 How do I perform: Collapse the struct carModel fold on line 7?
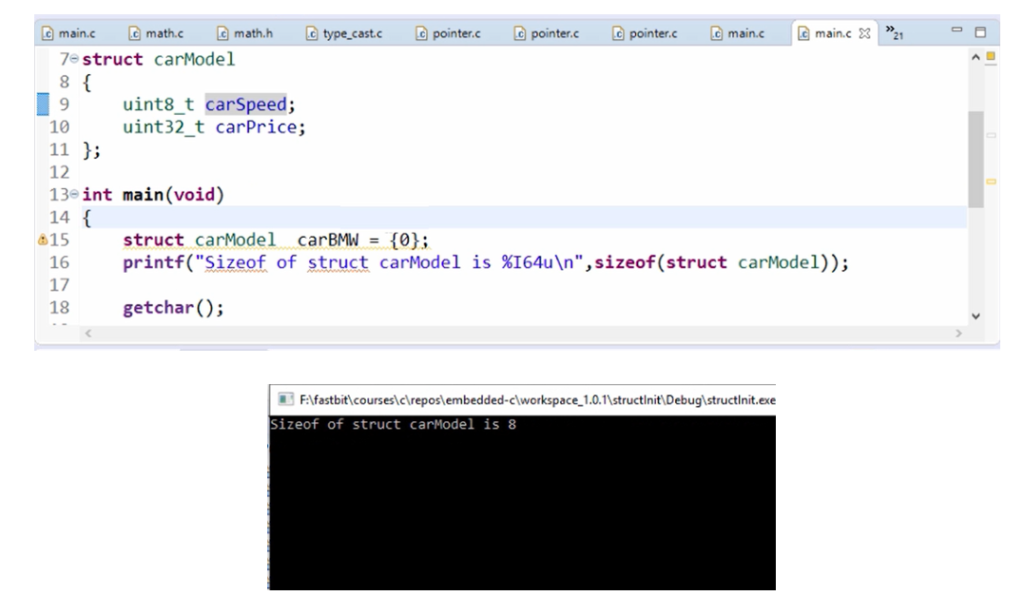click(74, 59)
